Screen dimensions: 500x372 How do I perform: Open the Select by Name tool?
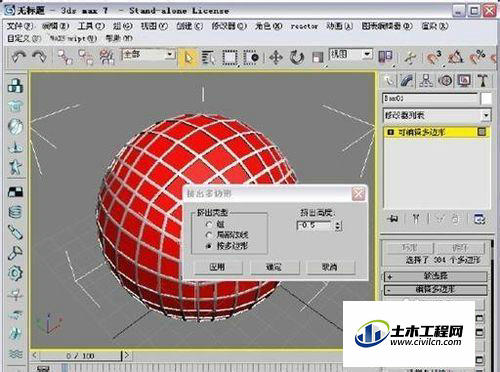click(x=209, y=58)
